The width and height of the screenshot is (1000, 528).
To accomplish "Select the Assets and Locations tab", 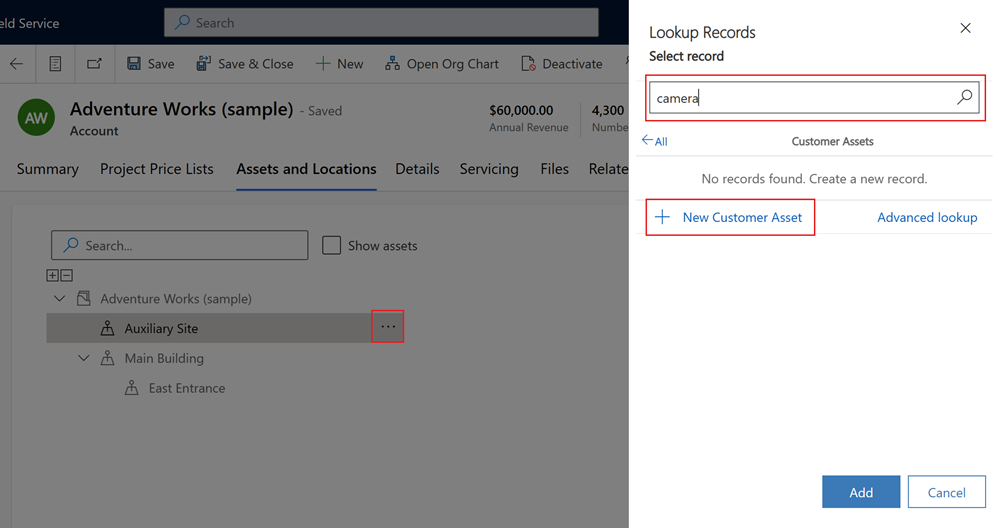I will pos(306,169).
